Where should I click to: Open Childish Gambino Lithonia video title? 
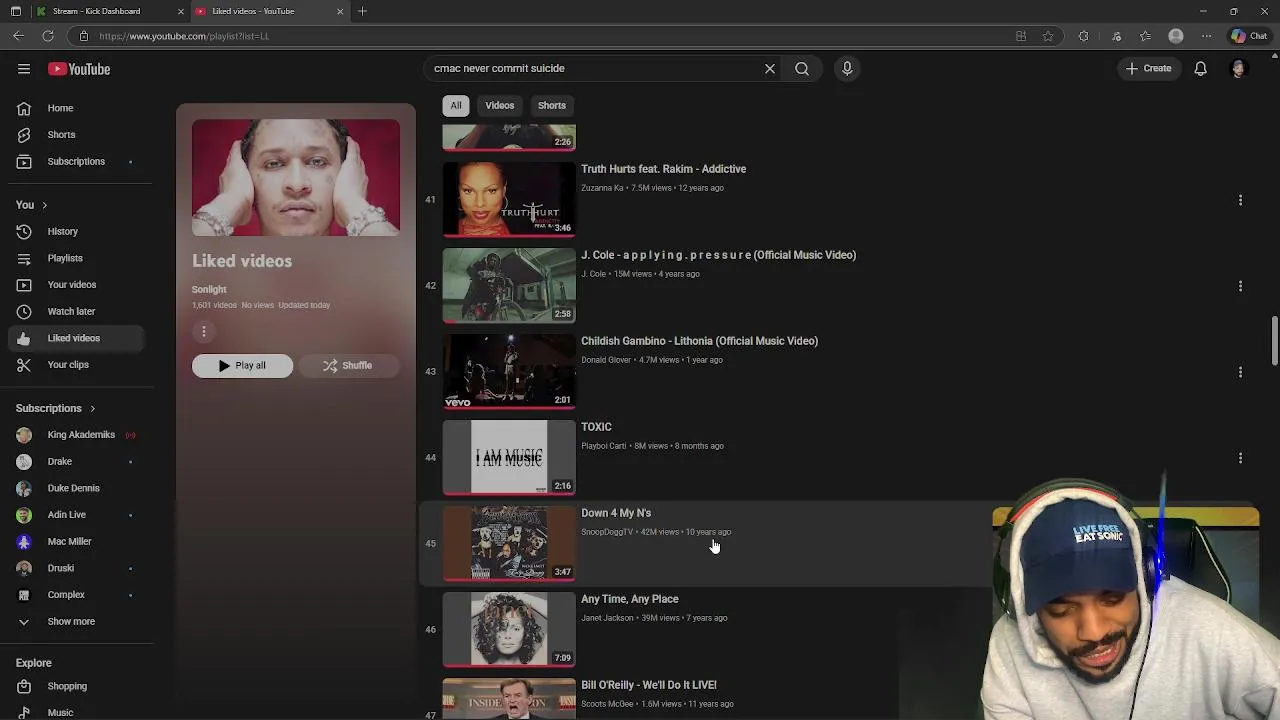click(x=700, y=341)
